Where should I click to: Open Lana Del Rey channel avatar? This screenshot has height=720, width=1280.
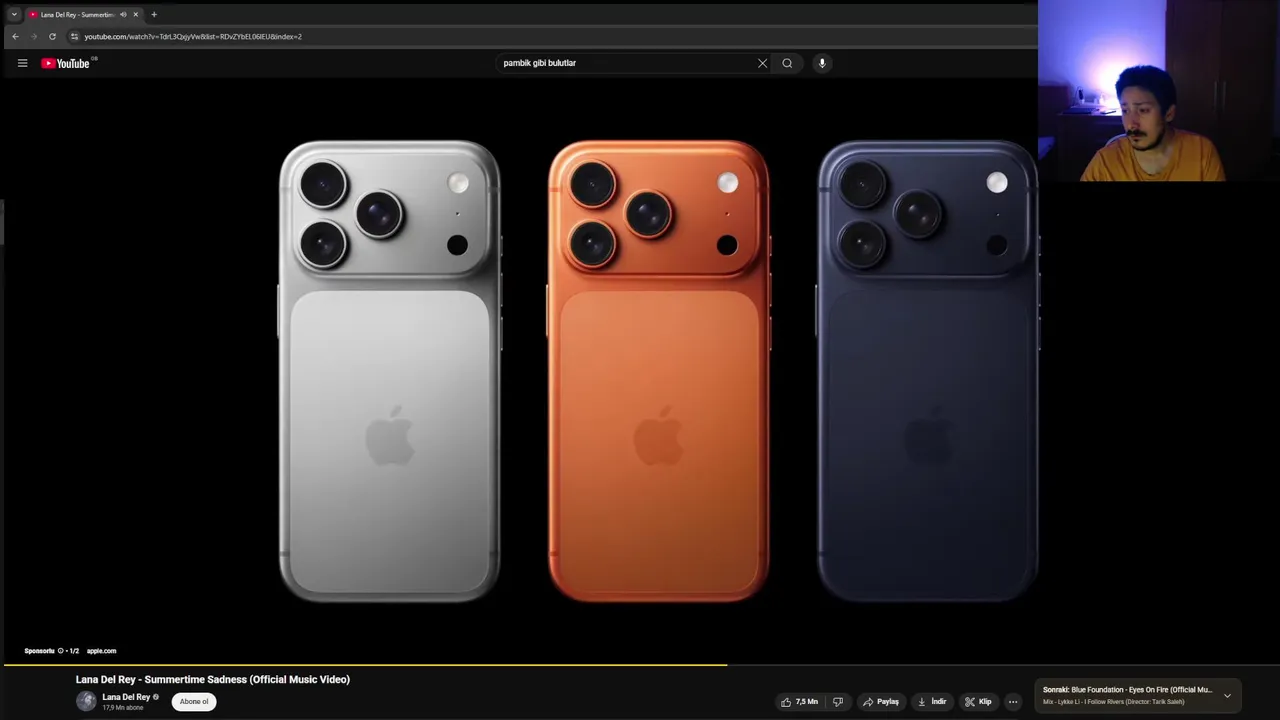86,701
